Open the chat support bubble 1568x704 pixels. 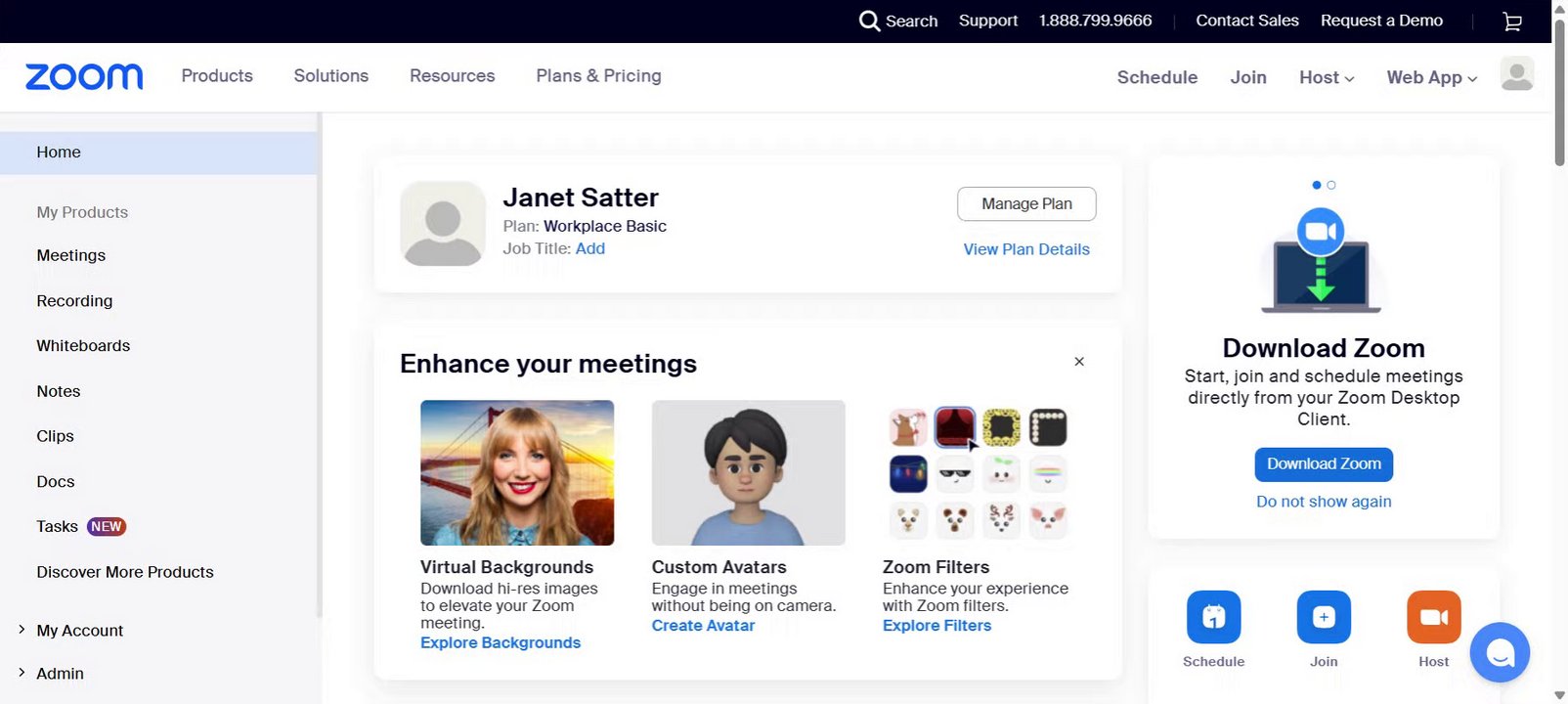point(1500,652)
